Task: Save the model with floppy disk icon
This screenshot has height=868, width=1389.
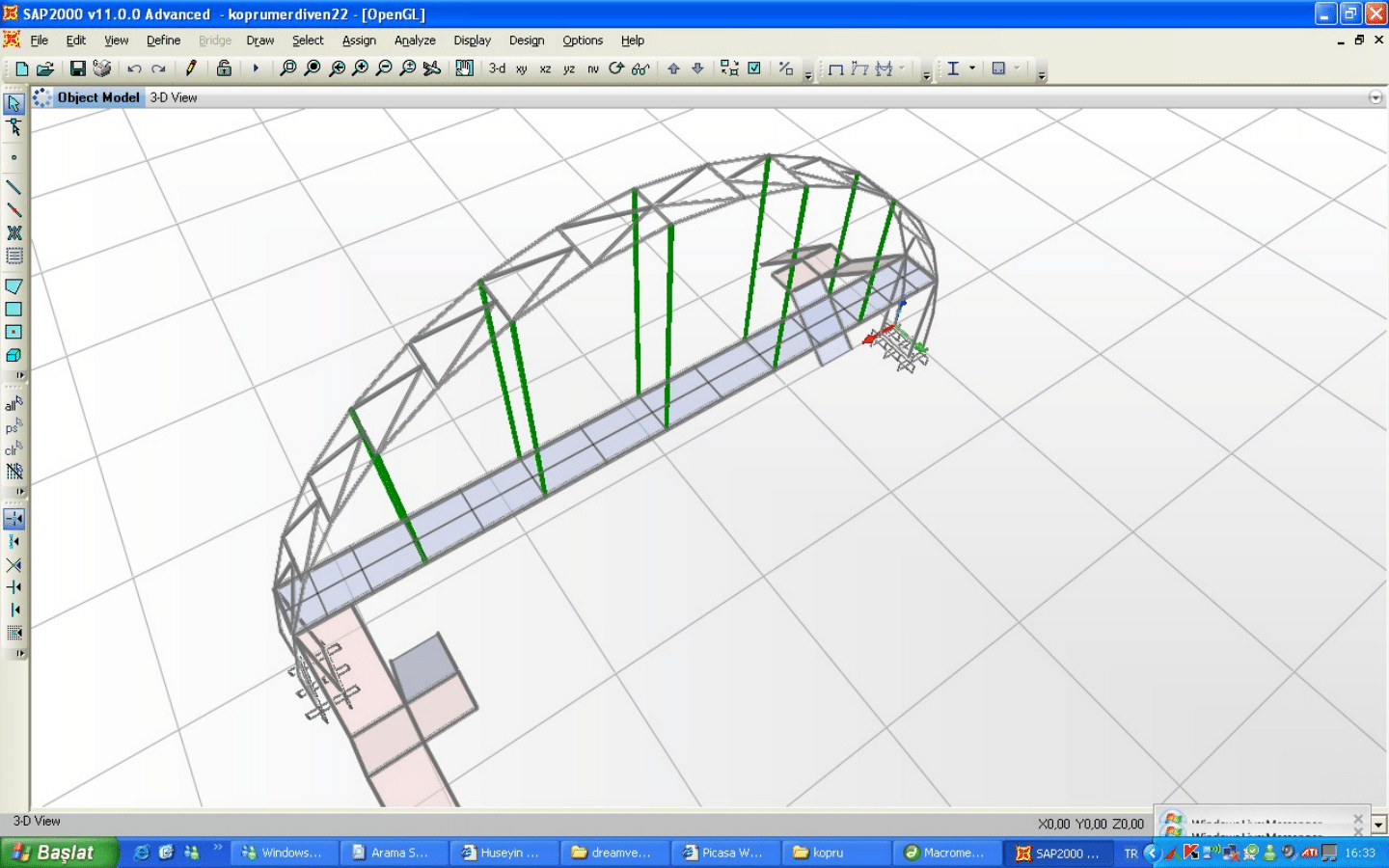Action: 78,68
